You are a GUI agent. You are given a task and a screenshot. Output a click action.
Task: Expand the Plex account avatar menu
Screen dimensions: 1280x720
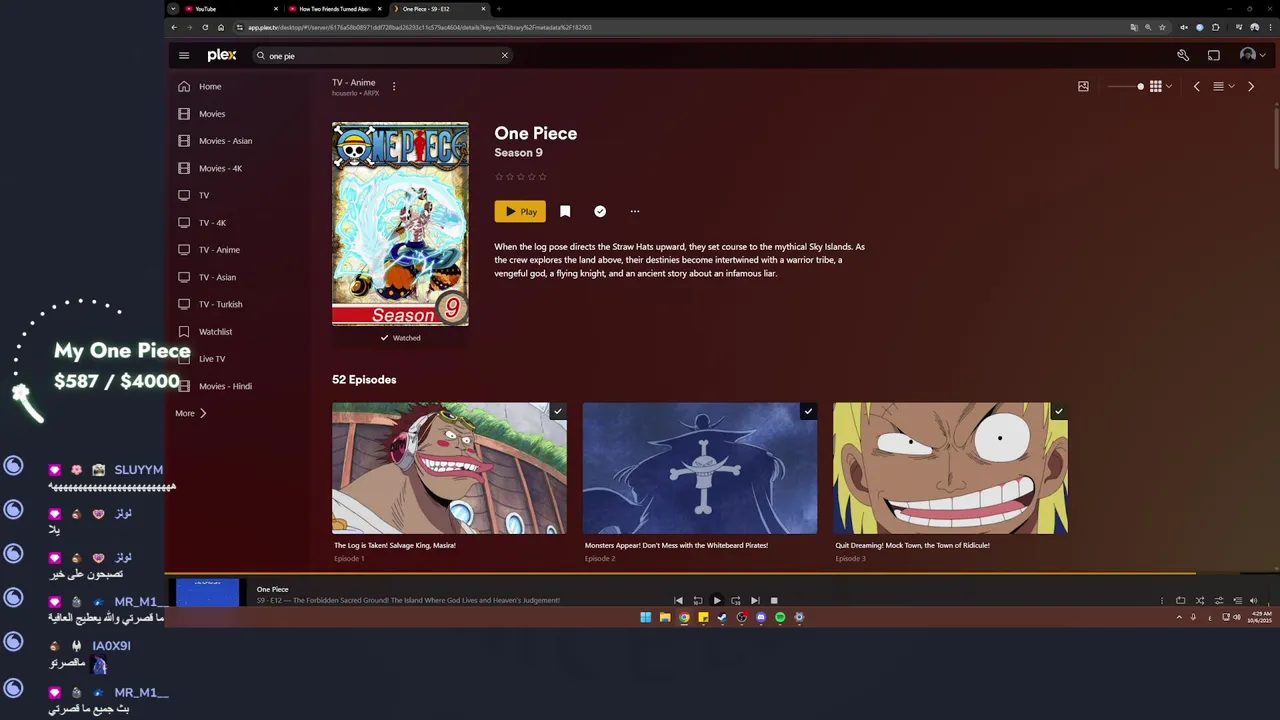coord(1252,56)
